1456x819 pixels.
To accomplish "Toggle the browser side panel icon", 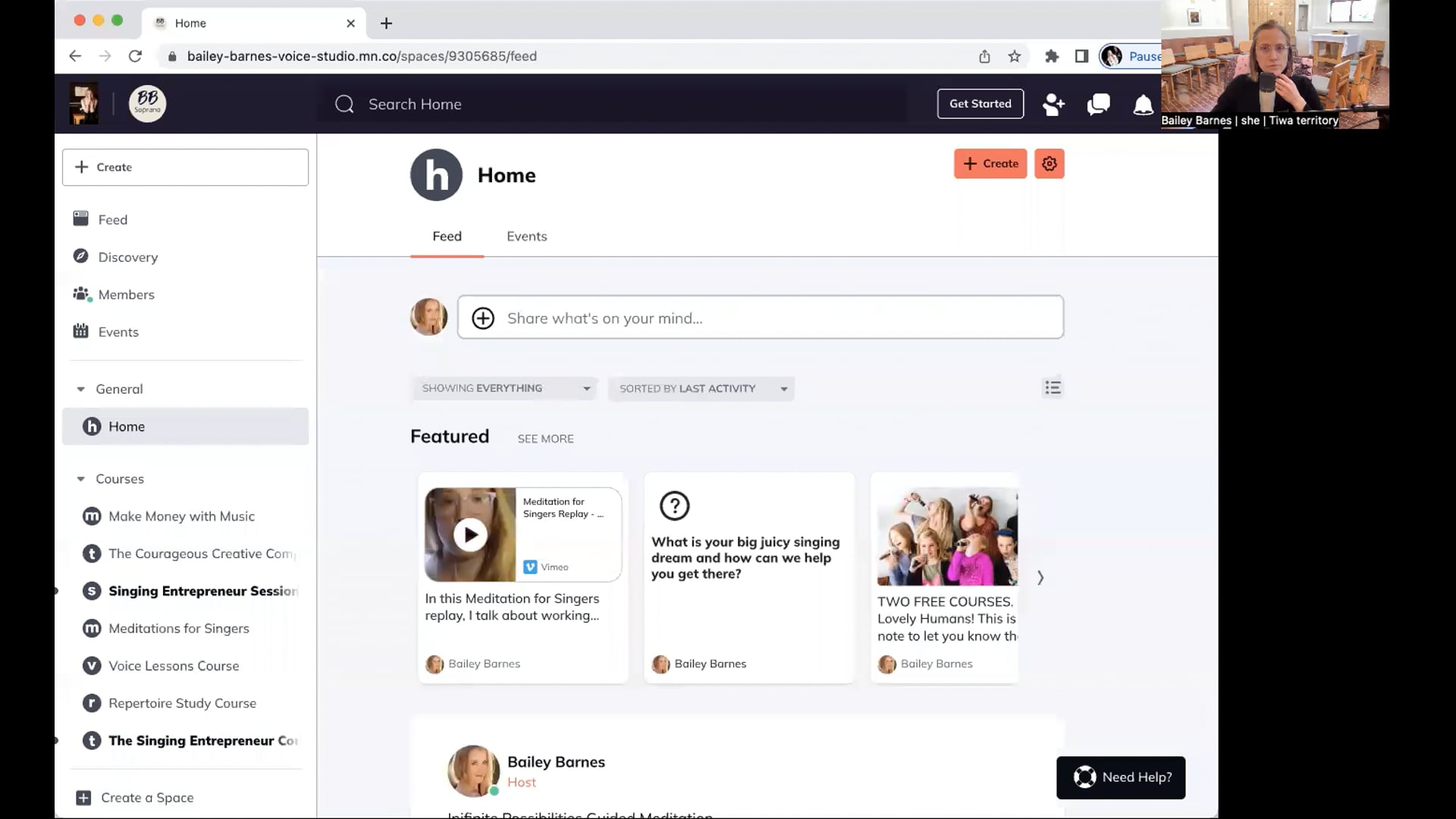I will point(1081,56).
